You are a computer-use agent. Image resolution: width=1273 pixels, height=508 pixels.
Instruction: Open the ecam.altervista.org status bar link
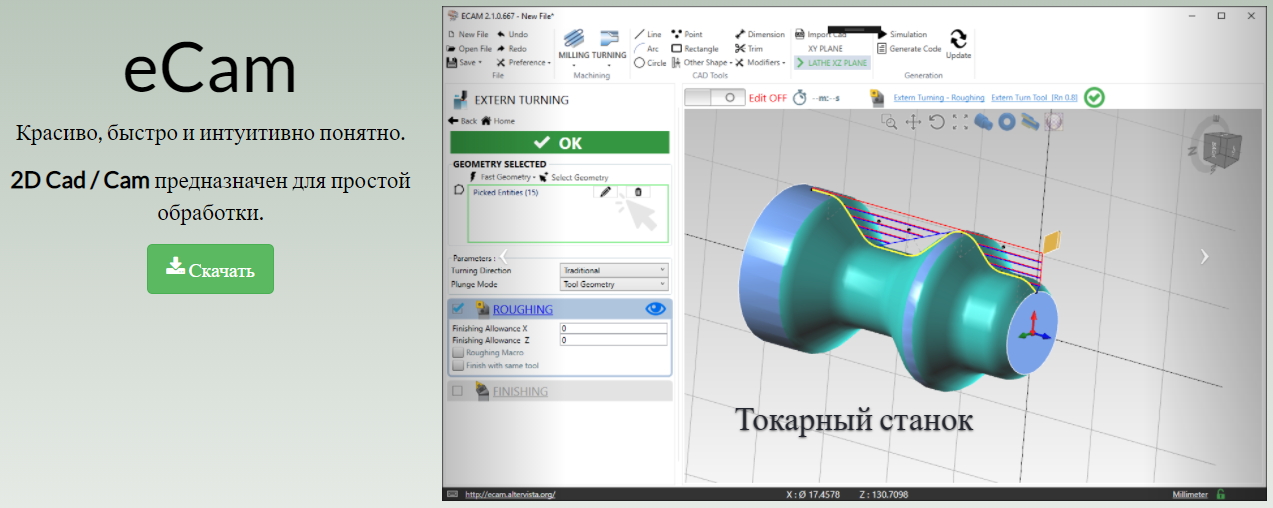[x=510, y=494]
